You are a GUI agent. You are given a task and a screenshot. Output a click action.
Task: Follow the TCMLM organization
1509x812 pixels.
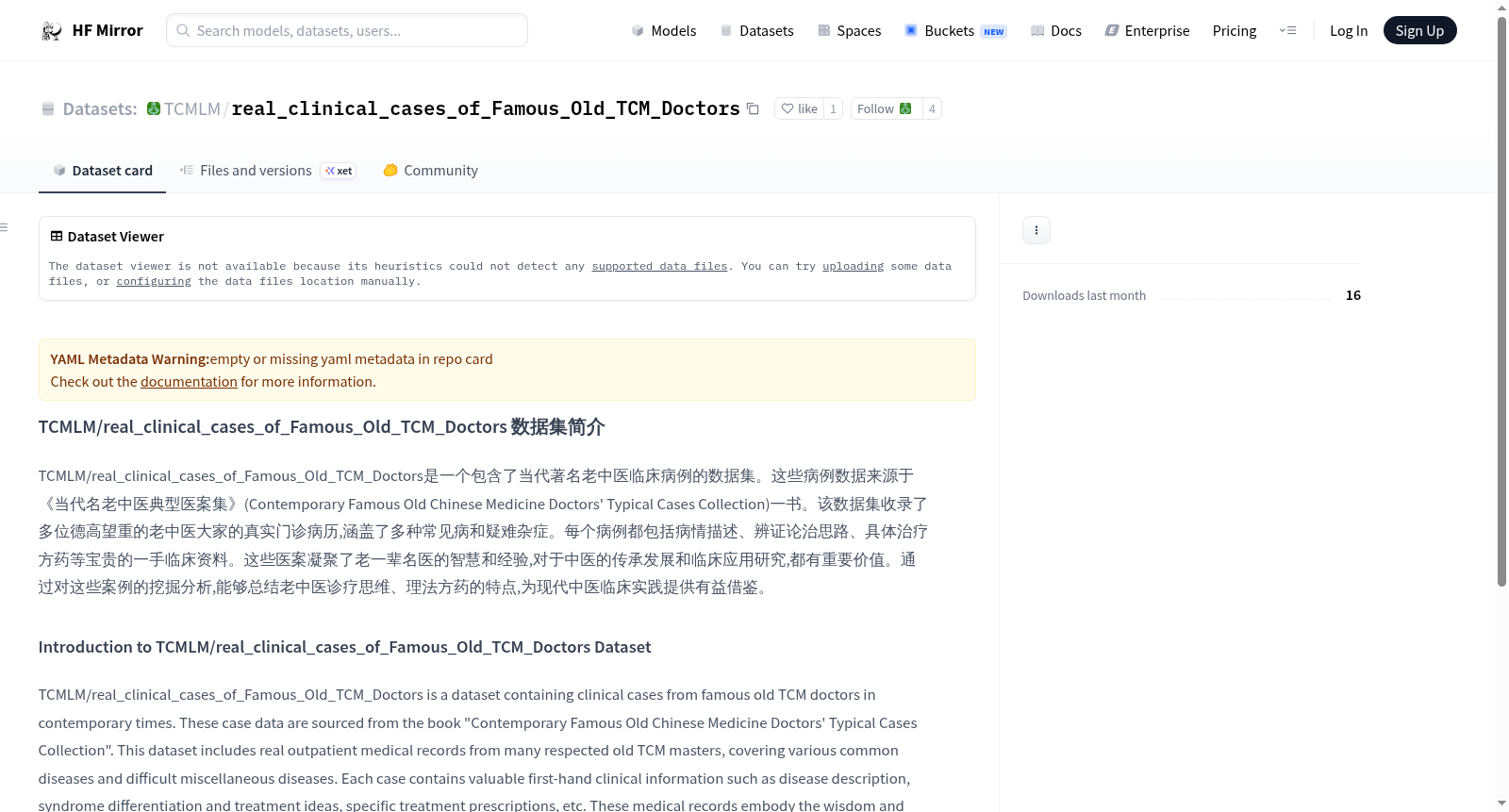[886, 108]
